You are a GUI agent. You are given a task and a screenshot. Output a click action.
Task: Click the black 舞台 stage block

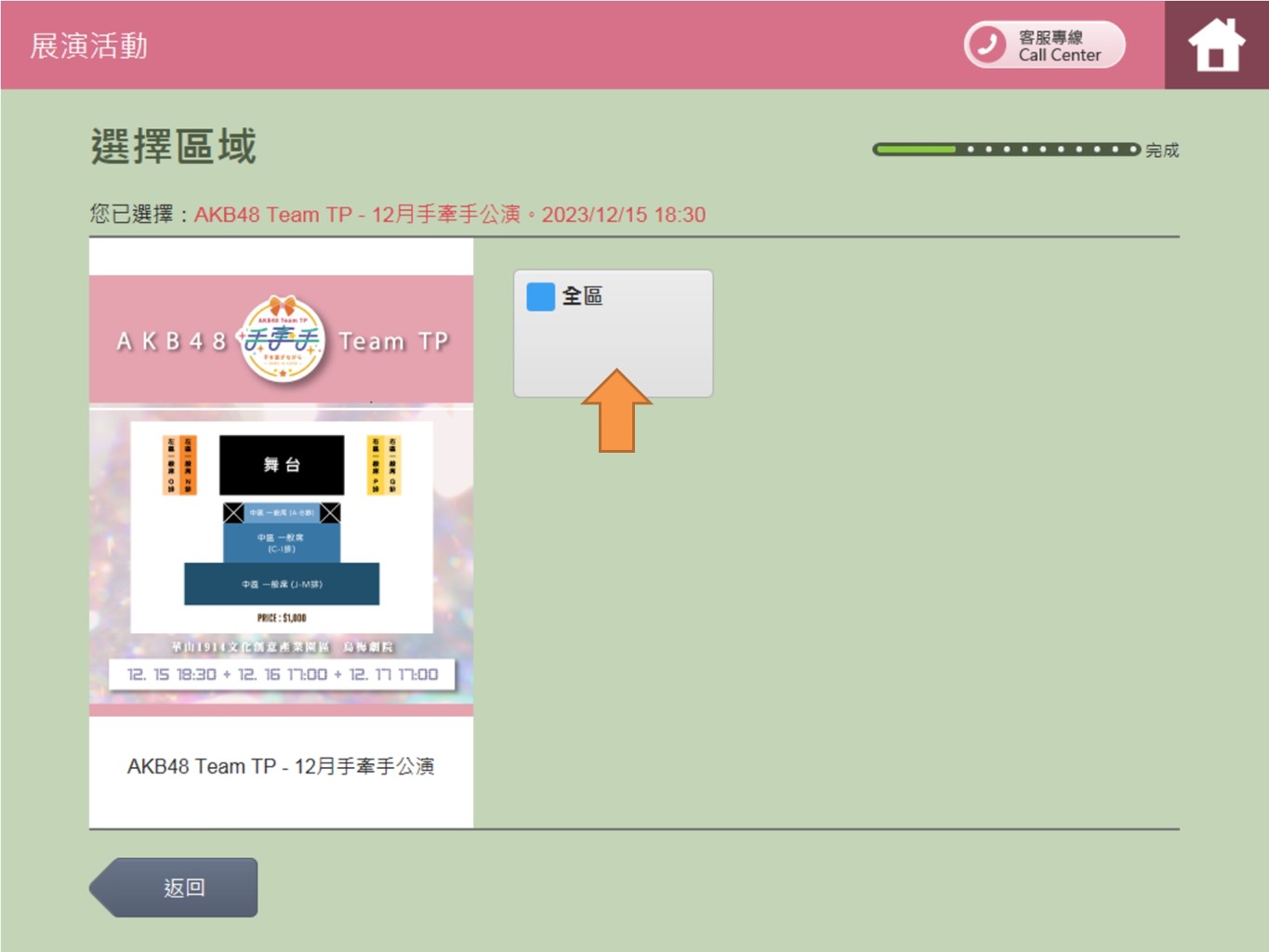coord(282,465)
